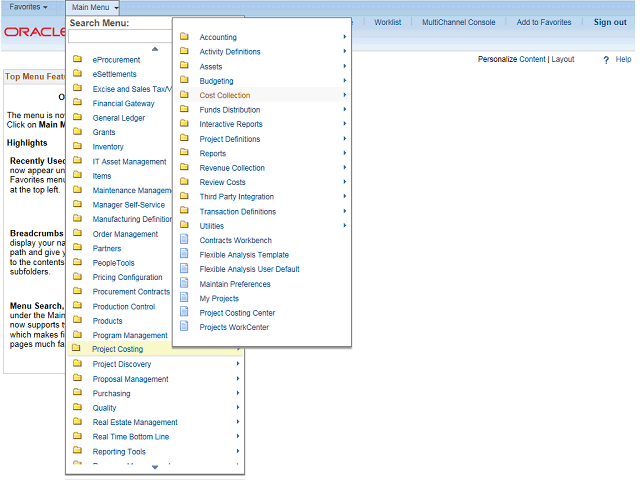Click the Help question mark icon
This screenshot has width=640, height=480.
click(x=606, y=60)
